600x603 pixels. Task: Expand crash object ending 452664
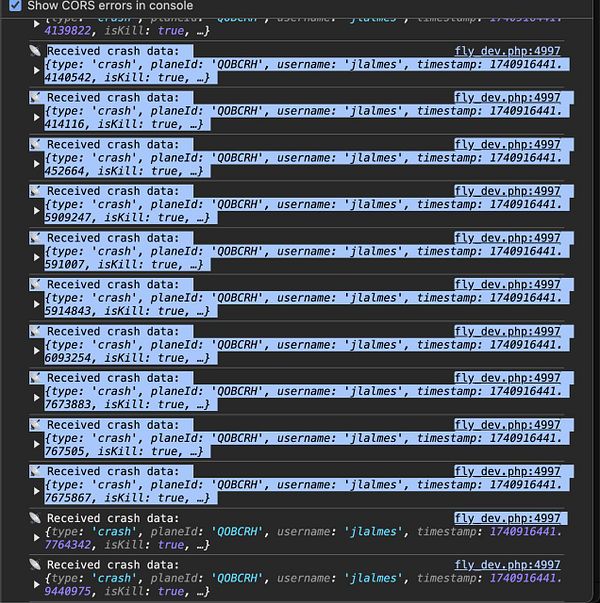(x=37, y=164)
